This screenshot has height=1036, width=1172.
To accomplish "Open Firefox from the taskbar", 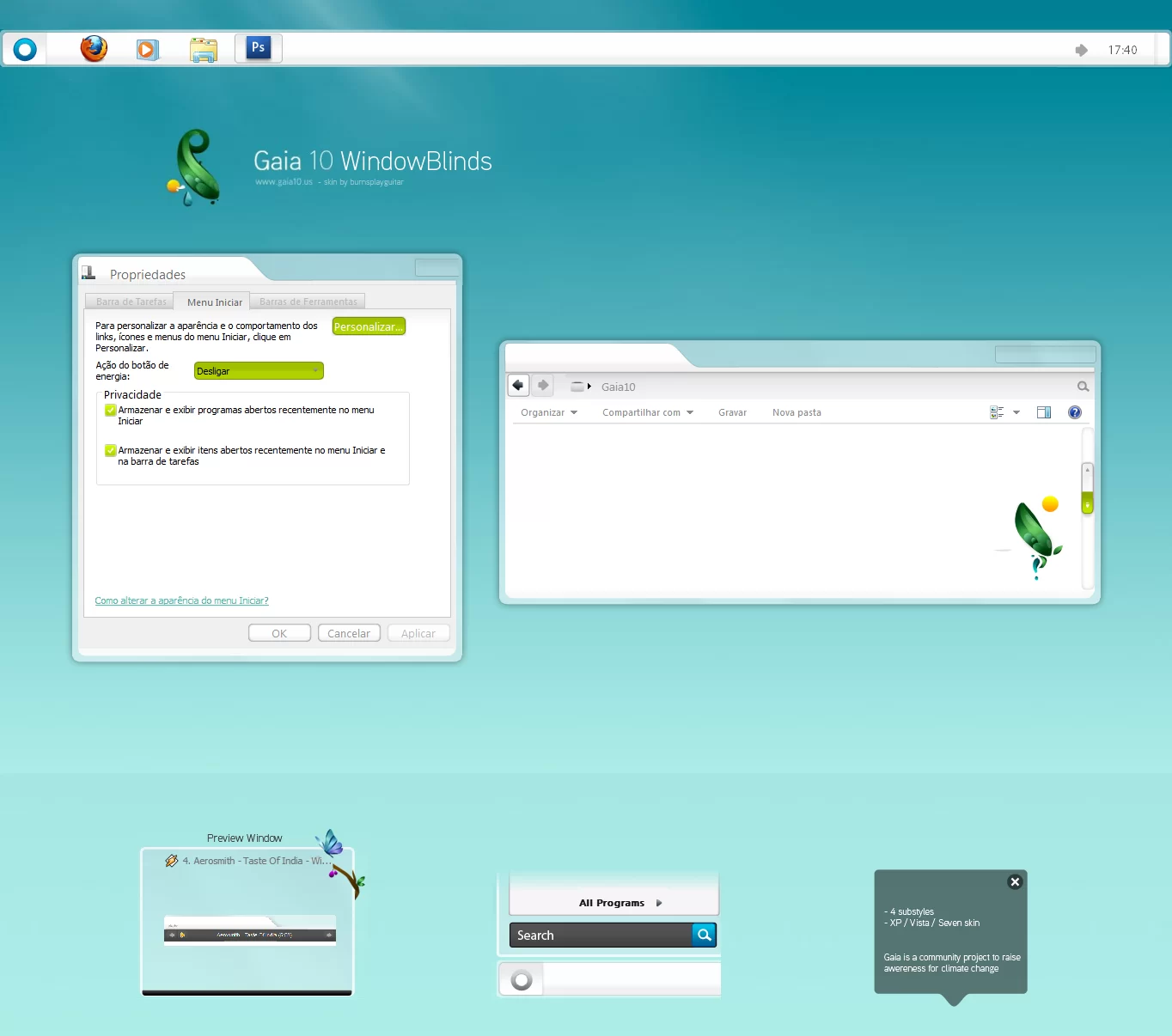I will pos(94,49).
